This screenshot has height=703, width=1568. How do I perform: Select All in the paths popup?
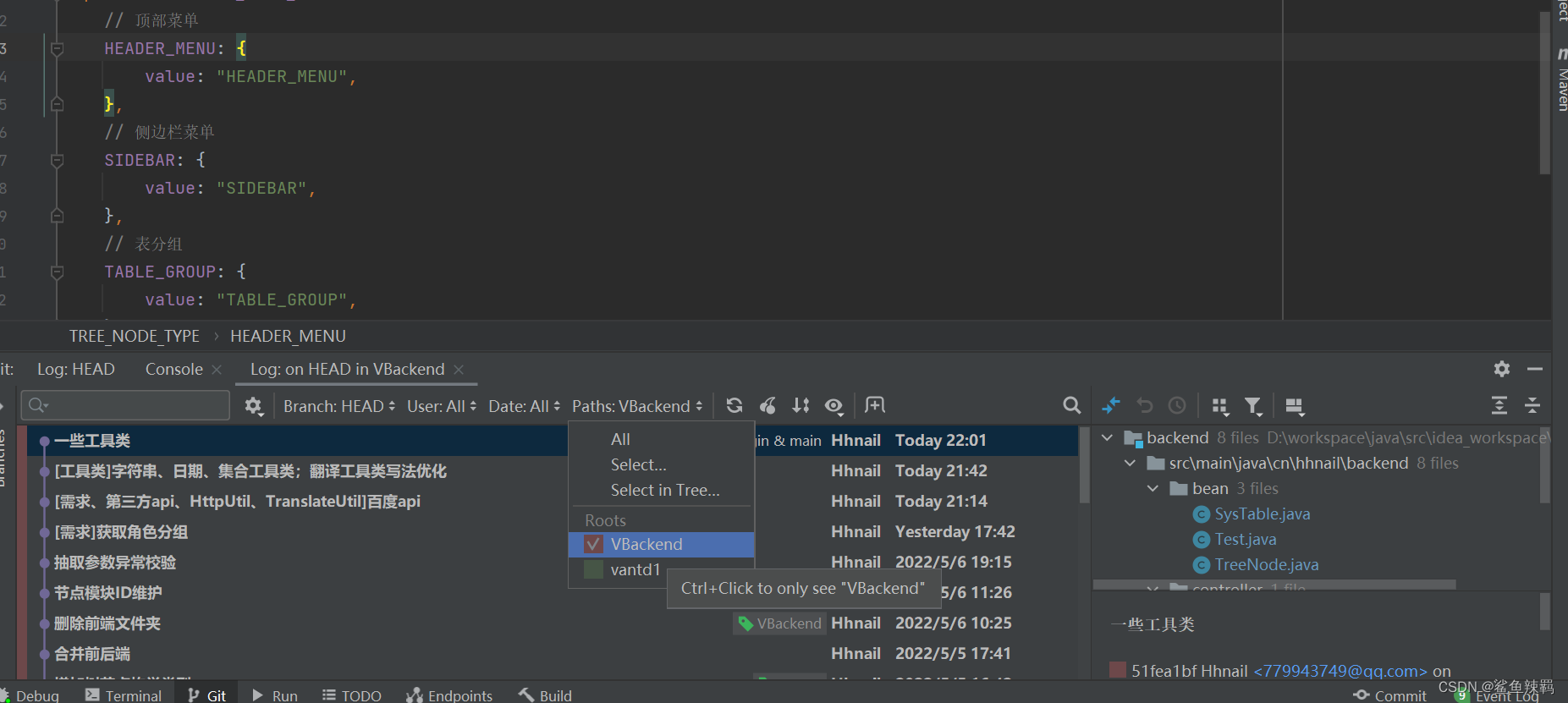pyautogui.click(x=620, y=439)
